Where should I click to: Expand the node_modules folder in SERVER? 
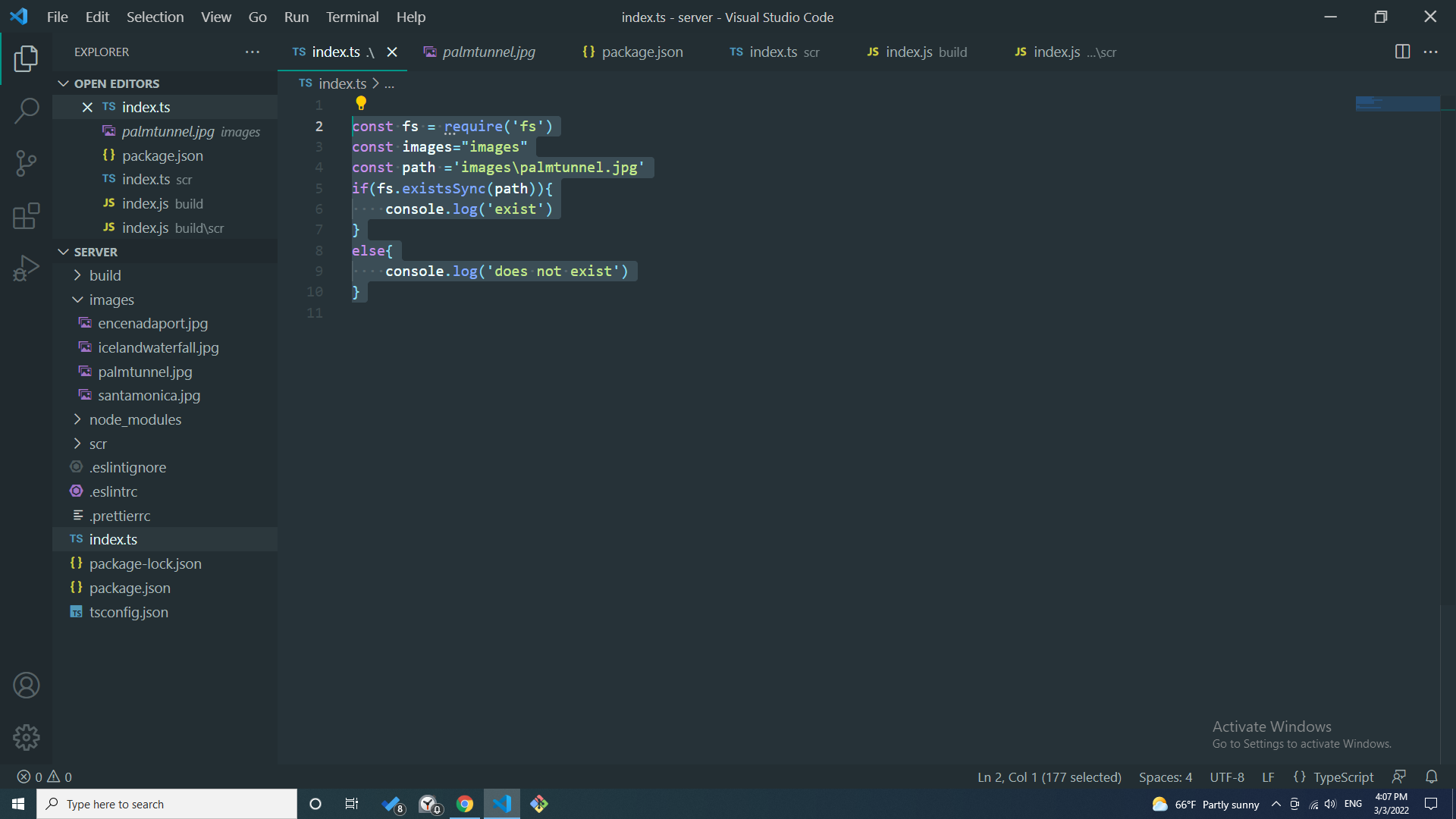click(78, 419)
